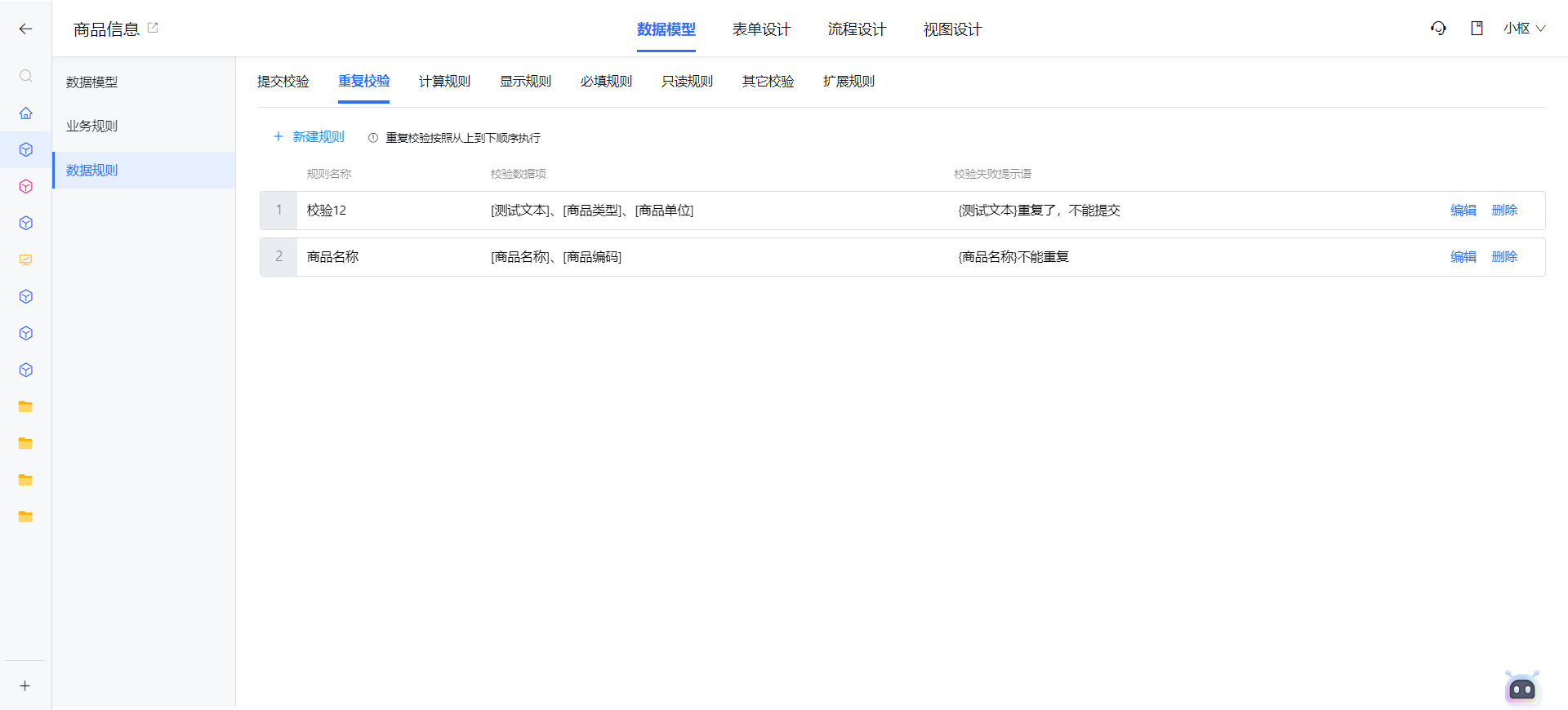
Task: Go back using the top-left arrow
Action: point(25,29)
